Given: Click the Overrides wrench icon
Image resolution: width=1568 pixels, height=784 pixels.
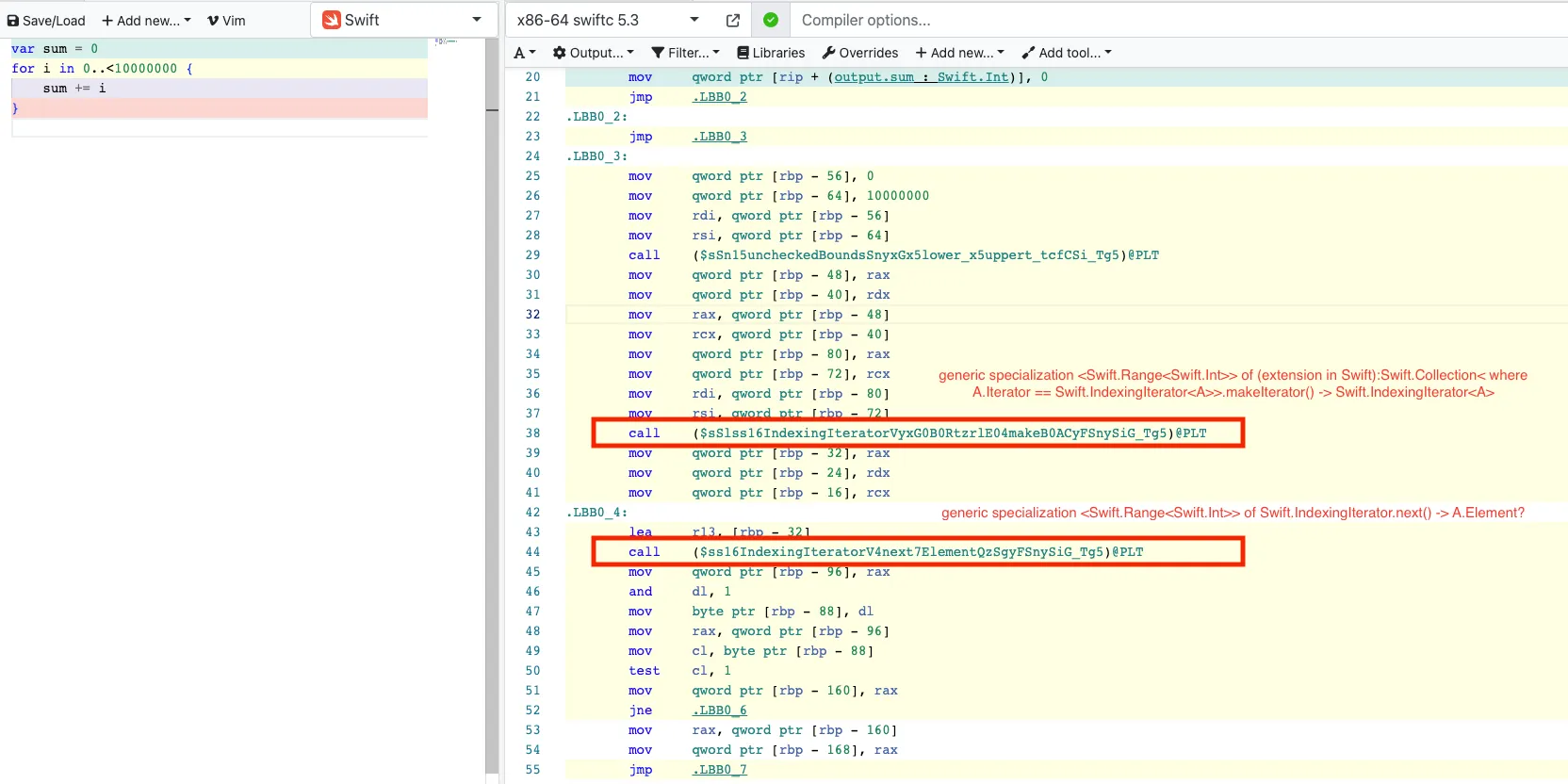Looking at the screenshot, I should point(829,53).
